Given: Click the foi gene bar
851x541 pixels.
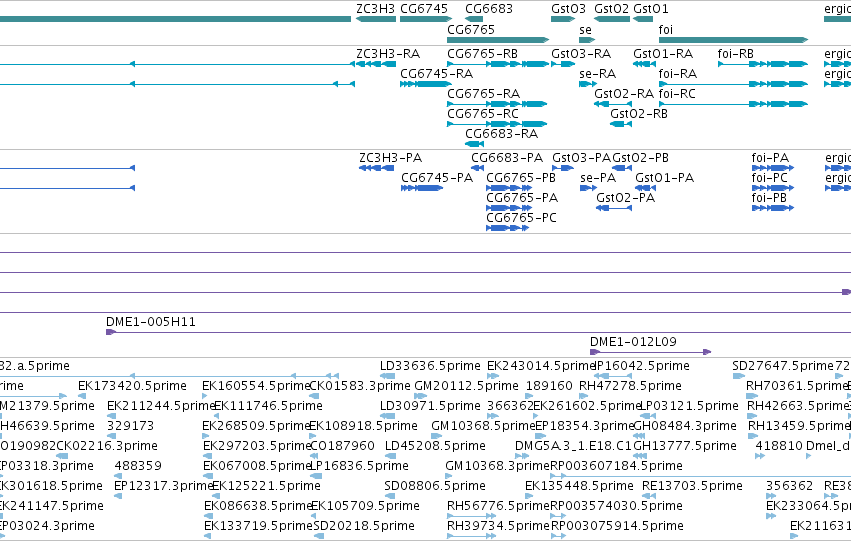Looking at the screenshot, I should pos(733,40).
